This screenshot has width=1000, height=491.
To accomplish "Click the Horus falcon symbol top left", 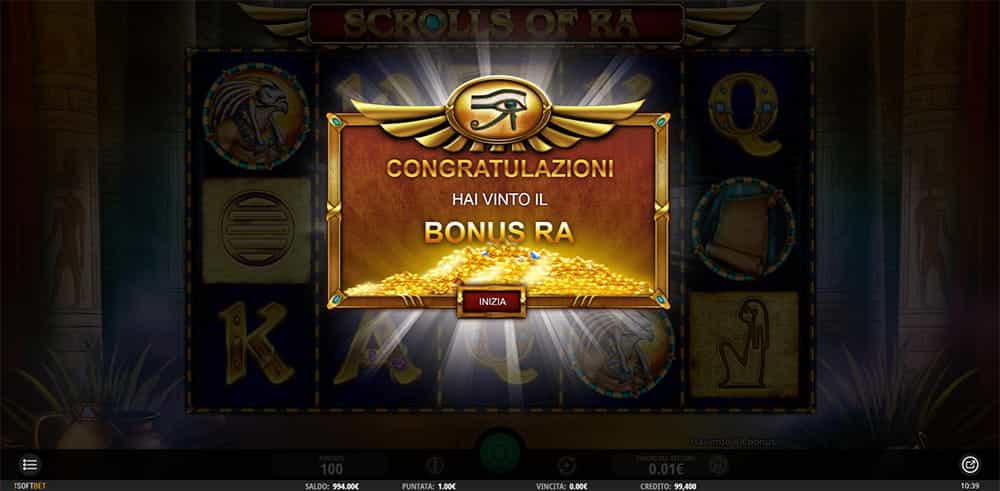I will click(x=256, y=116).
